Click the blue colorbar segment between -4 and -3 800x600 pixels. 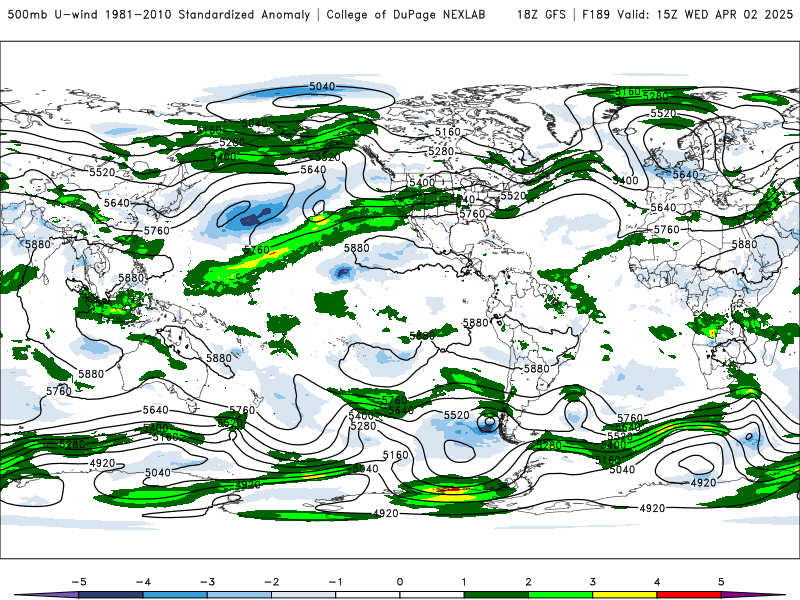tap(175, 595)
